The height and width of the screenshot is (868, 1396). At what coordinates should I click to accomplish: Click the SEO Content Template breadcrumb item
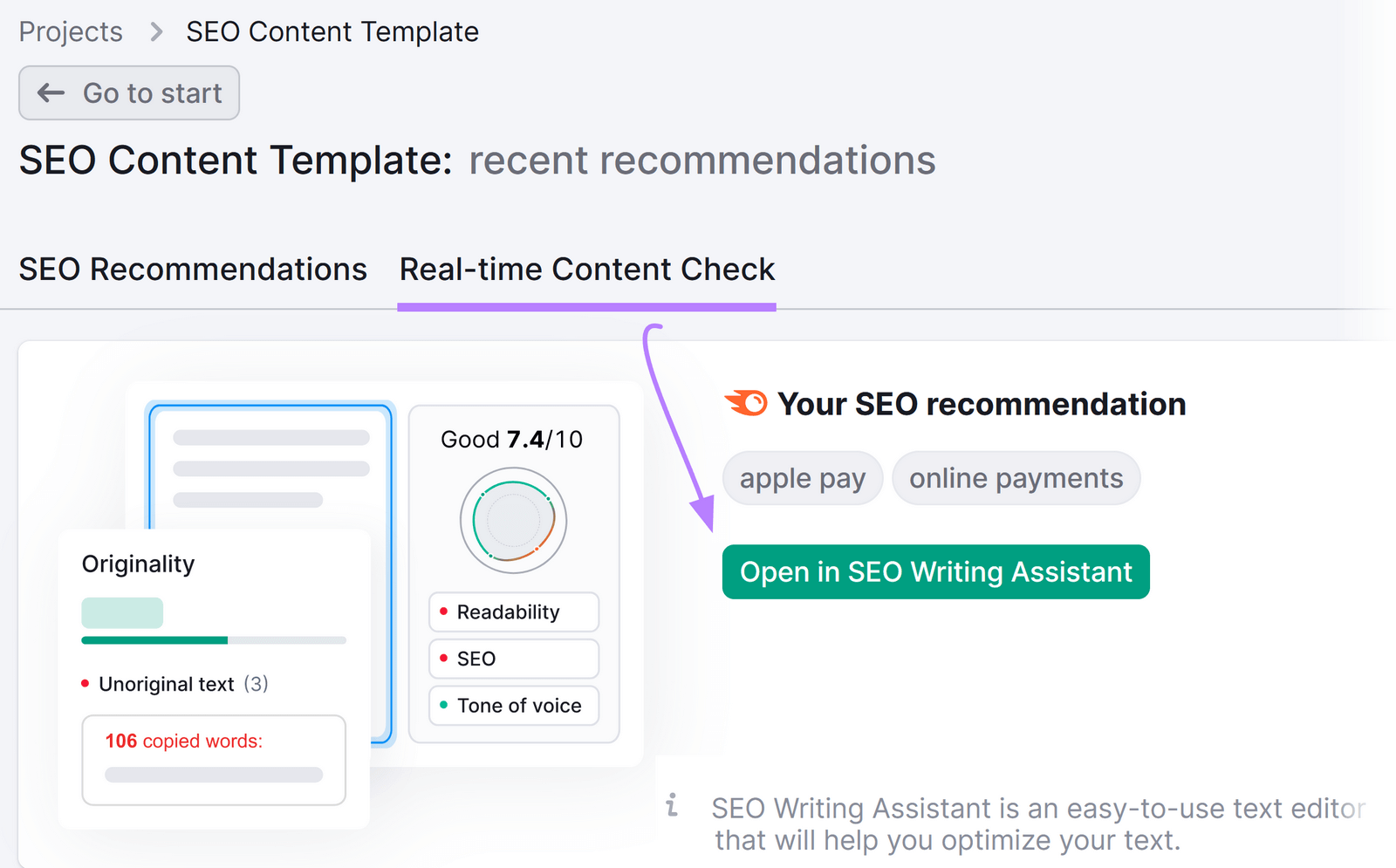[332, 31]
